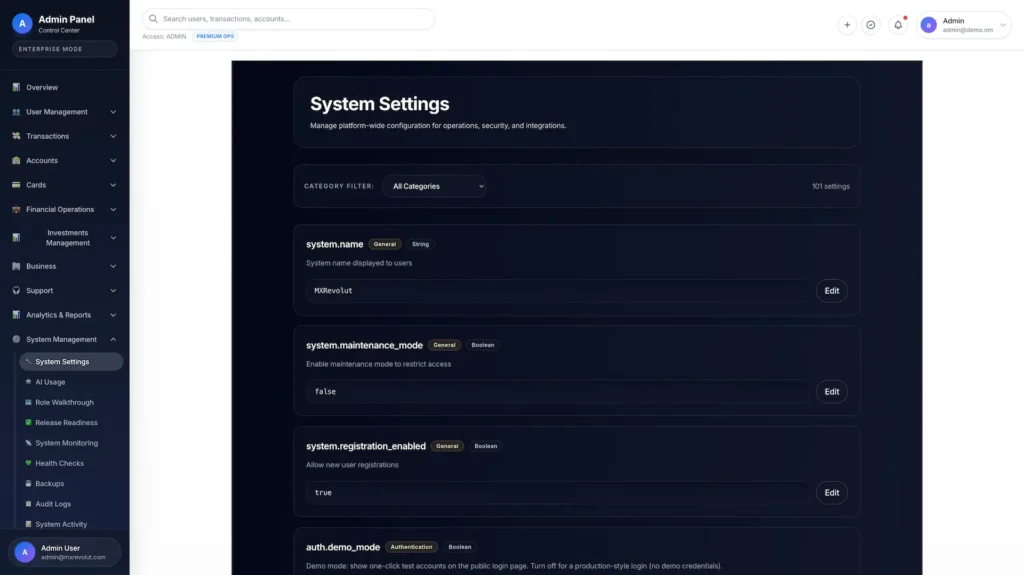Image resolution: width=1024 pixels, height=575 pixels.
Task: Open the Support menu item
Action: pos(65,290)
